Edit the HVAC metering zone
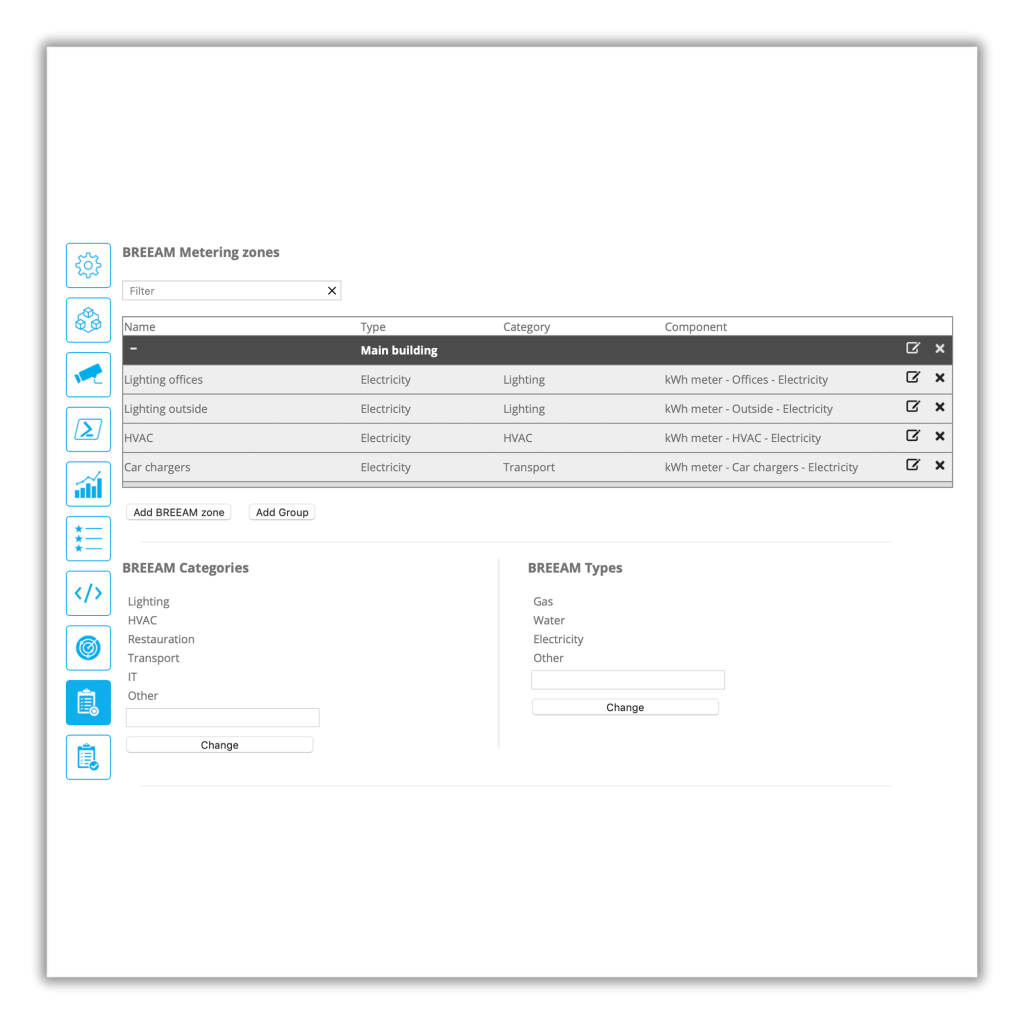The width and height of the screenshot is (1024, 1024). (x=912, y=436)
